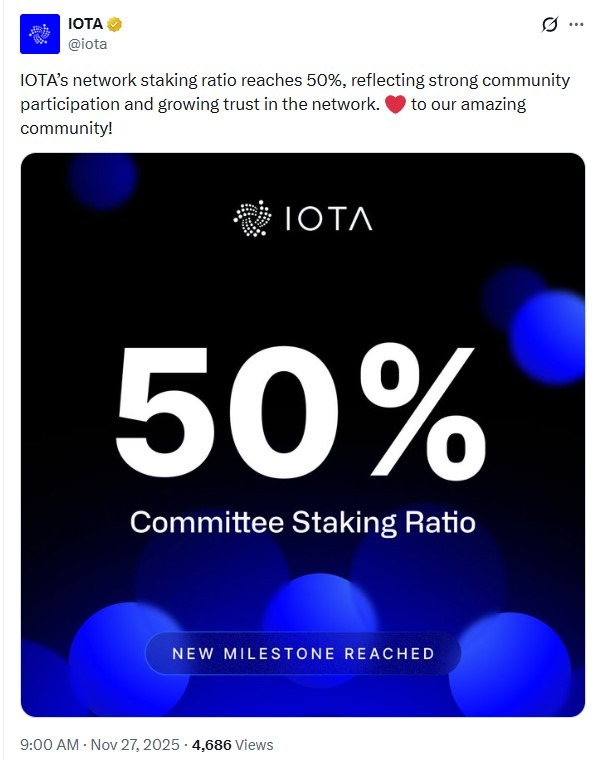
Task: Click the Nov 27, 2025 date
Action: point(135,744)
